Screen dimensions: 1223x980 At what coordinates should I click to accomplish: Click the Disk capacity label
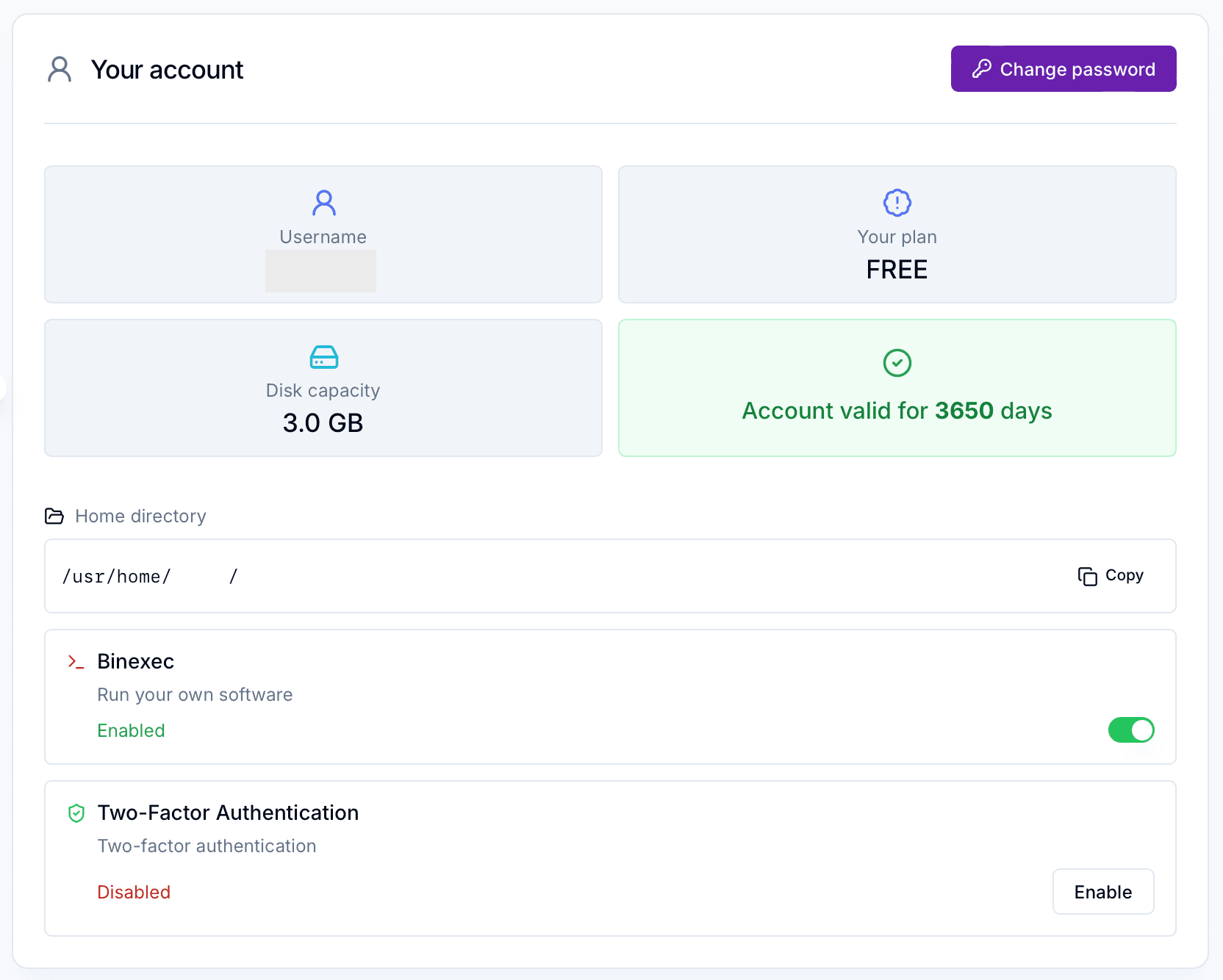click(323, 391)
